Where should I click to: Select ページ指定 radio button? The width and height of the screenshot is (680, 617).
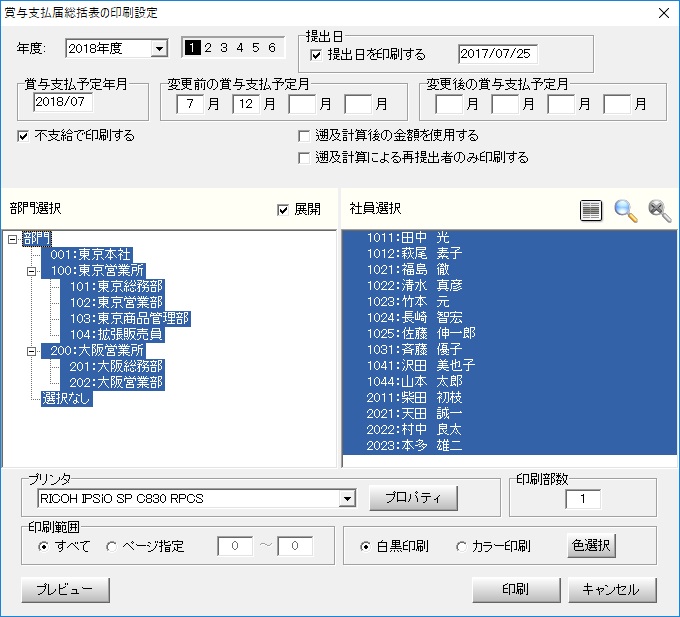tap(112, 546)
